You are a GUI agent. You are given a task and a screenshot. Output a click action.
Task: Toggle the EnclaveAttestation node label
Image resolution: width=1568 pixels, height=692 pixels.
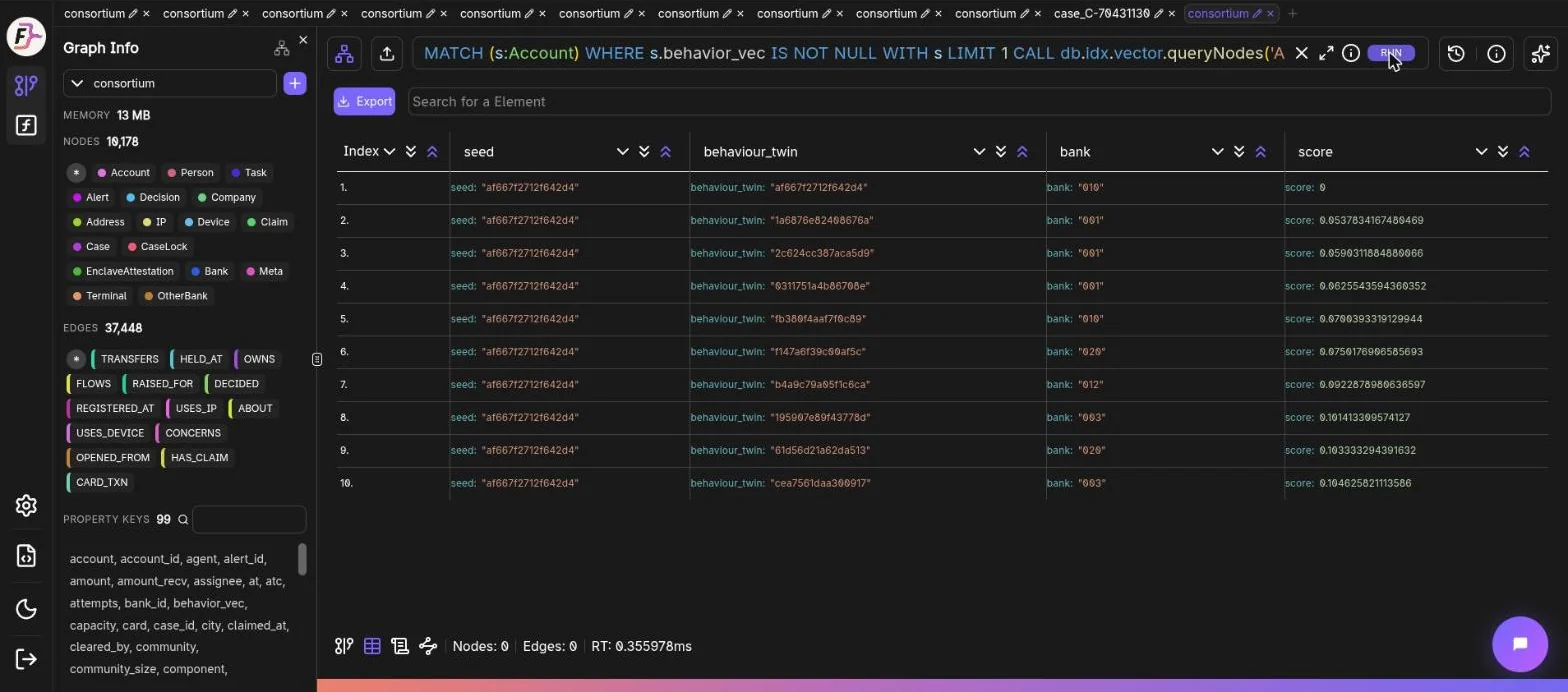click(x=123, y=272)
